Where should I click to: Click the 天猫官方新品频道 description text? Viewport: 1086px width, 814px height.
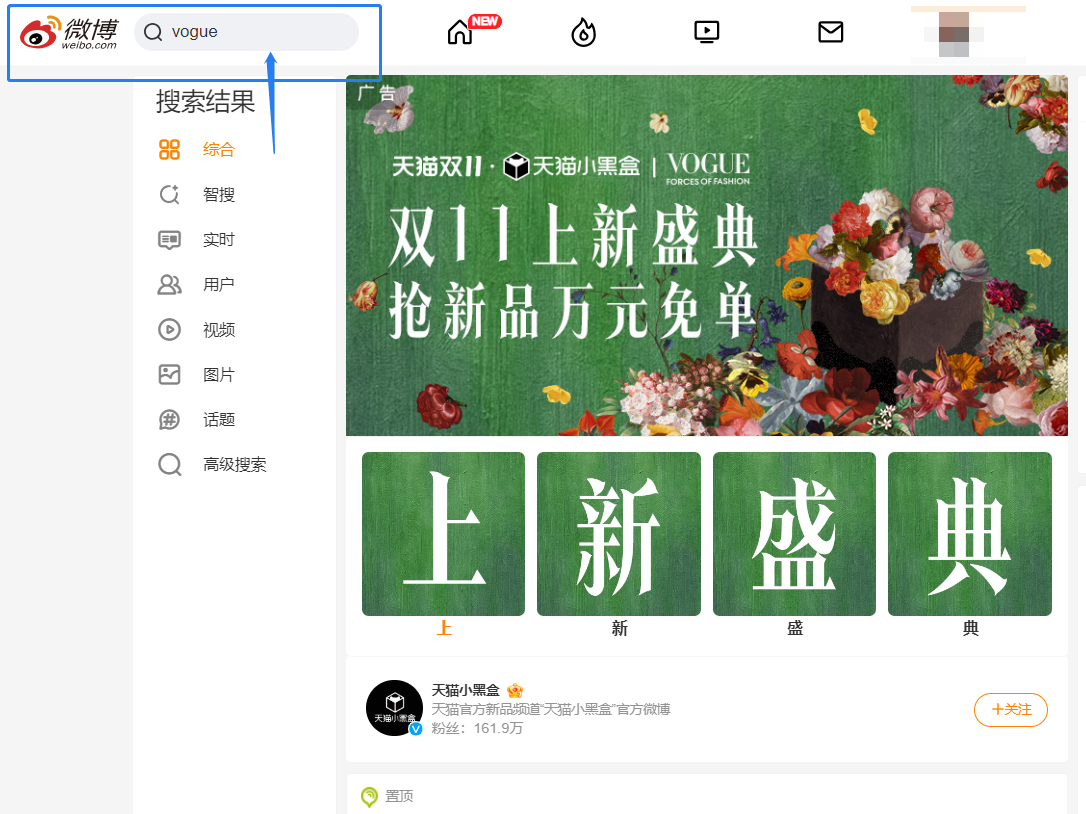coord(551,709)
